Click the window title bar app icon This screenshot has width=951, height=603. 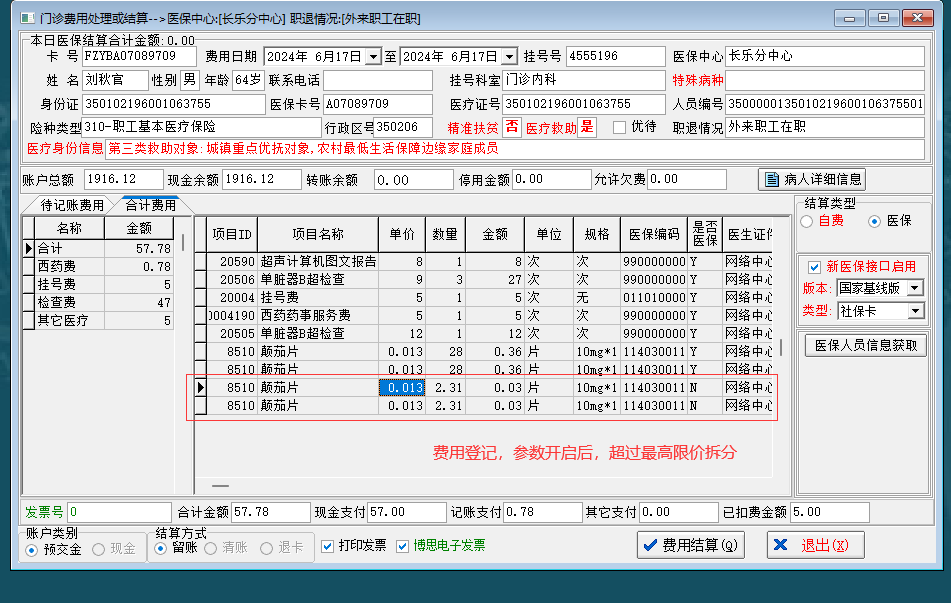pyautogui.click(x=27, y=18)
